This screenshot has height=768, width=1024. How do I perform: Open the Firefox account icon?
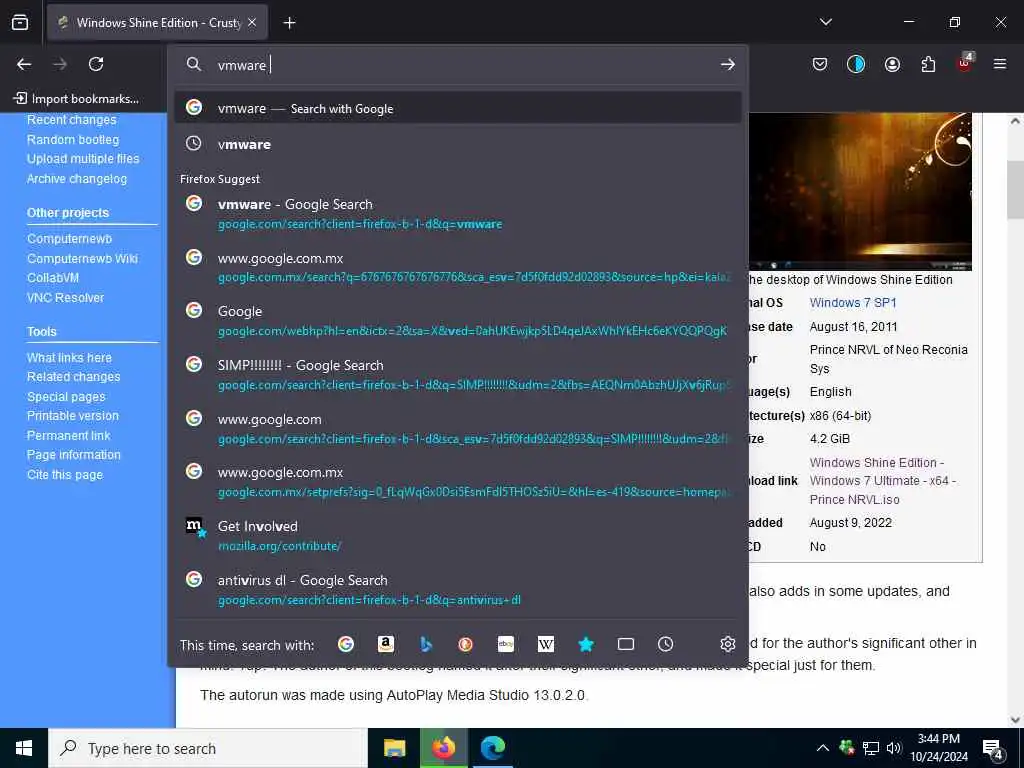pos(892,64)
